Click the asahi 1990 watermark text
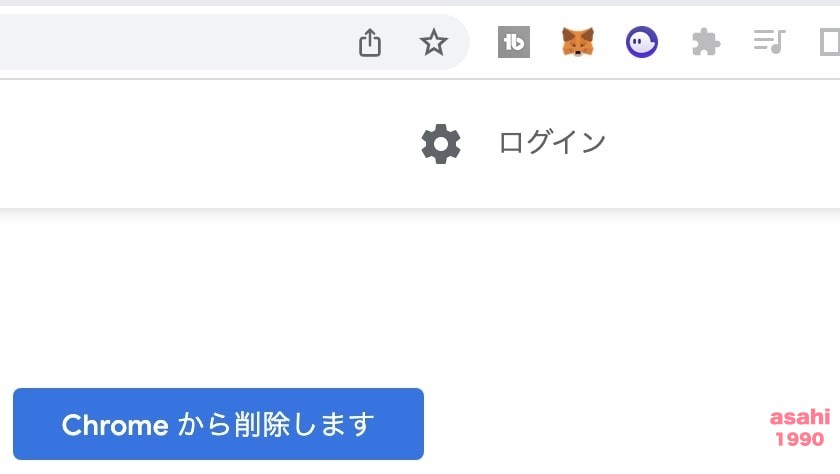 800,428
